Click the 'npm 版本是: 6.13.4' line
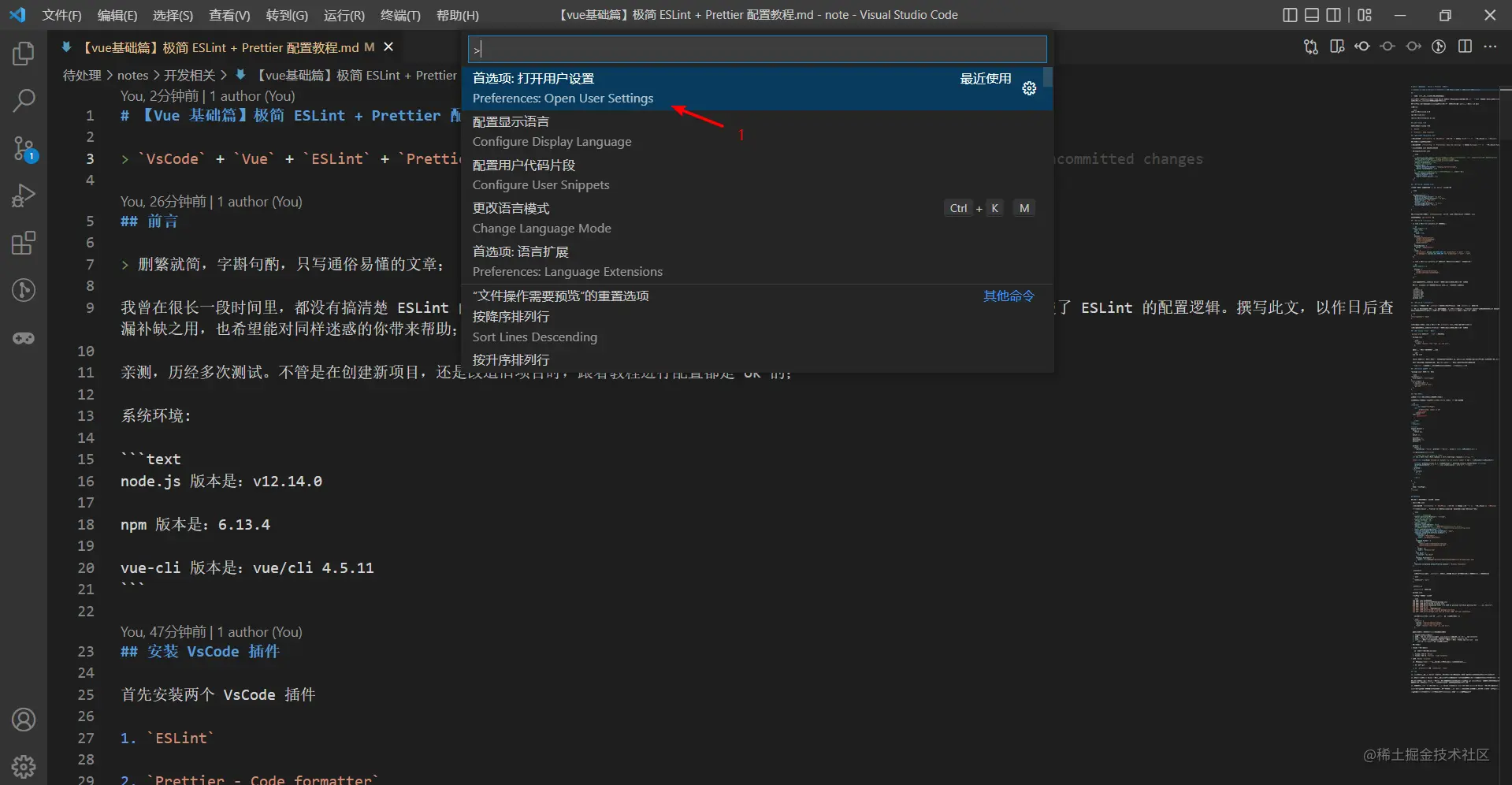The width and height of the screenshot is (1512, 785). [195, 524]
